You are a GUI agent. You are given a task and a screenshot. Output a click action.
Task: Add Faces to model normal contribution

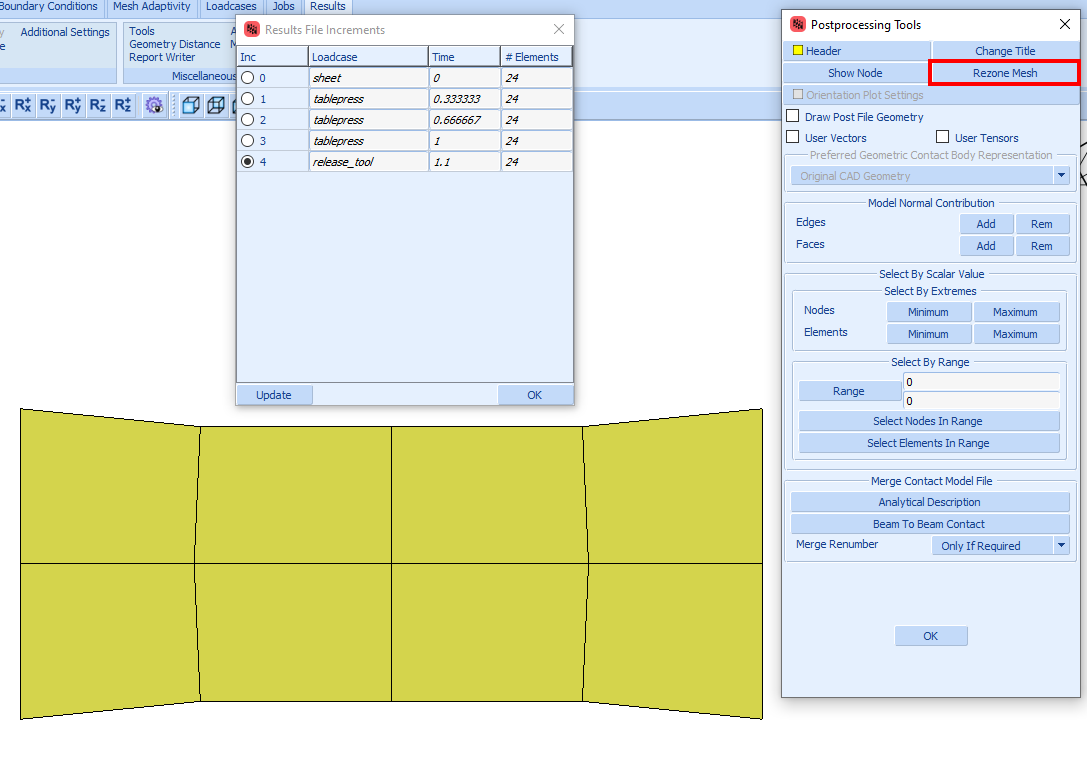986,246
